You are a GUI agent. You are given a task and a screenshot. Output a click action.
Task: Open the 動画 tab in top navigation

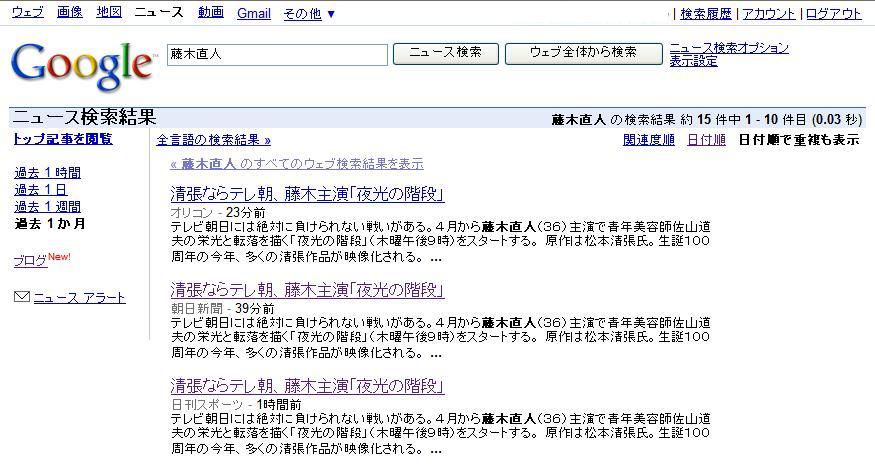point(211,12)
